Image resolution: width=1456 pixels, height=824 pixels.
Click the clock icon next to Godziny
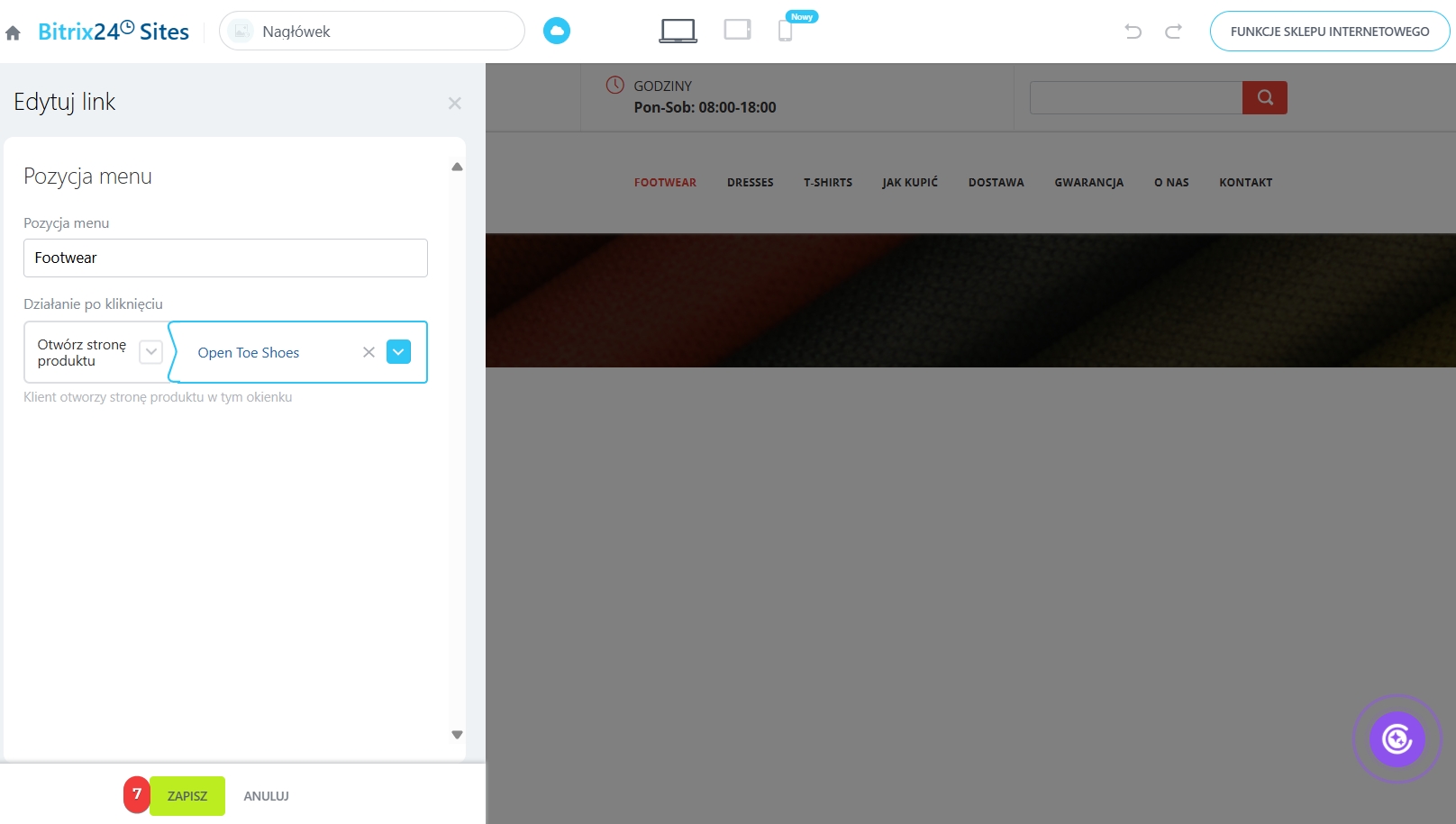(615, 85)
